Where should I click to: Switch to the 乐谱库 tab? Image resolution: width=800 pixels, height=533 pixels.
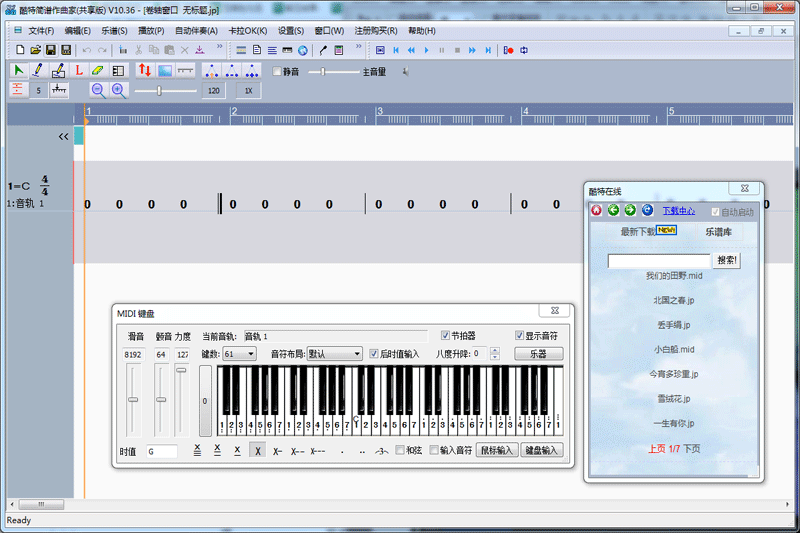(718, 231)
